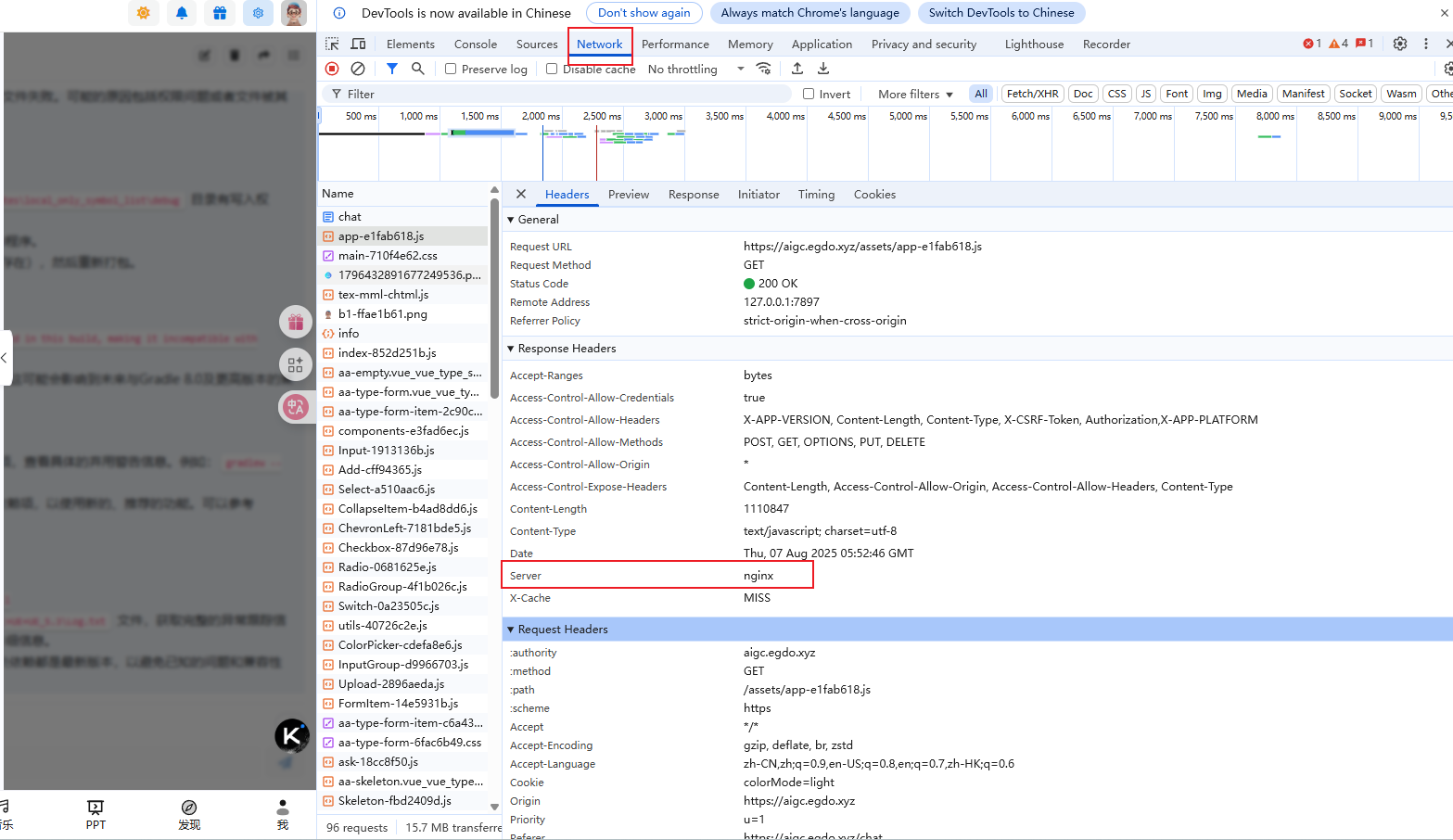Open network conditions wifi icon
The width and height of the screenshot is (1453, 840).
763,69
